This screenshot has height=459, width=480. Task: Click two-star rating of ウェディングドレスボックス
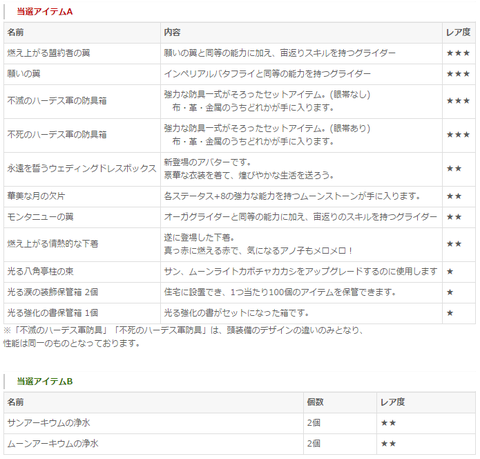pyautogui.click(x=454, y=169)
